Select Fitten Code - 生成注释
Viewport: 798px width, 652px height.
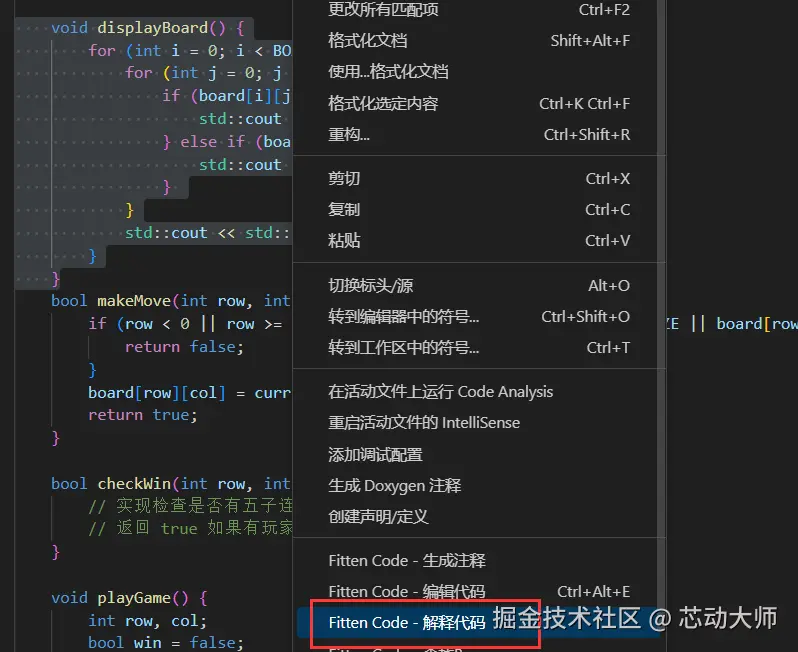479,560
